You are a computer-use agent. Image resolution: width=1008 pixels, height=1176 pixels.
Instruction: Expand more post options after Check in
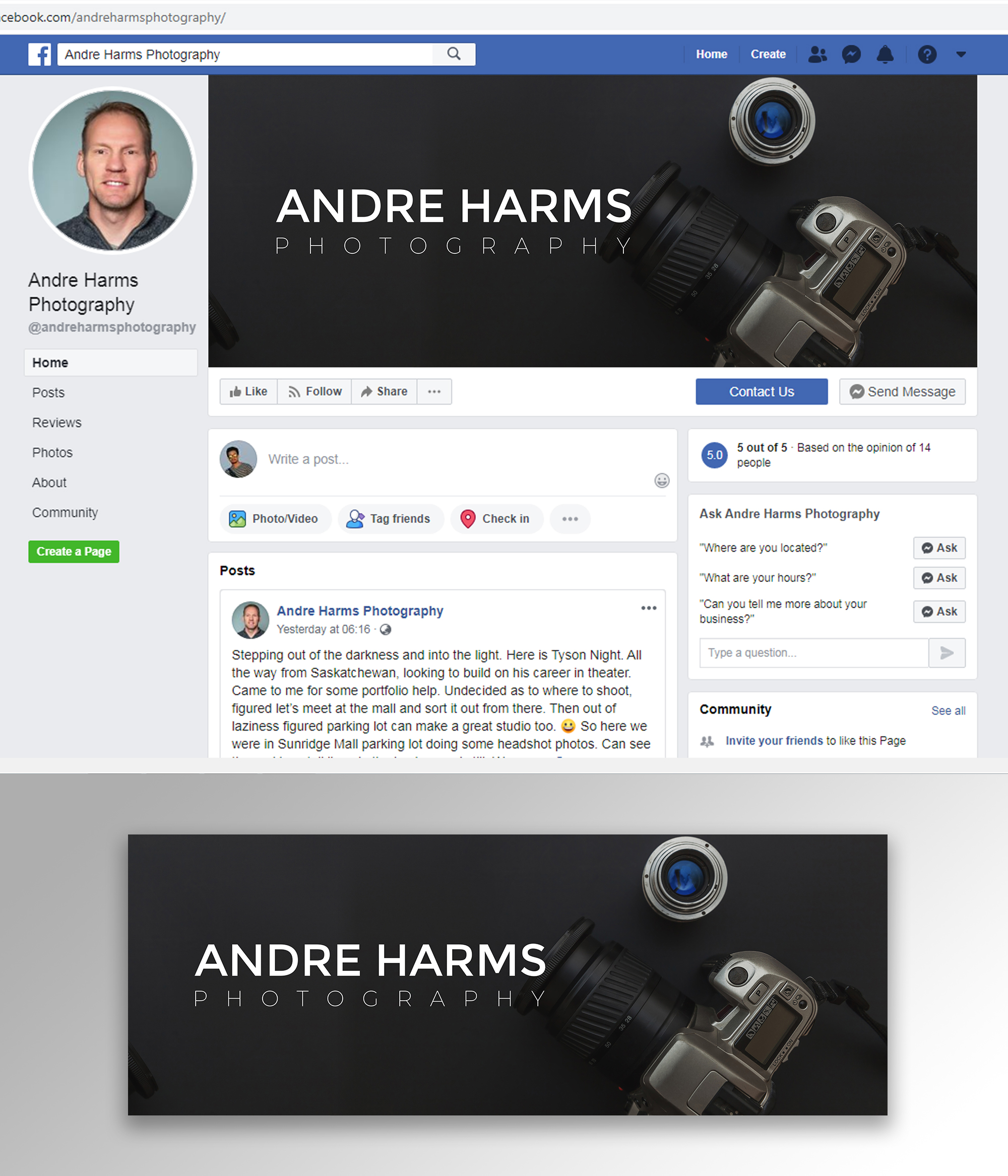(570, 519)
